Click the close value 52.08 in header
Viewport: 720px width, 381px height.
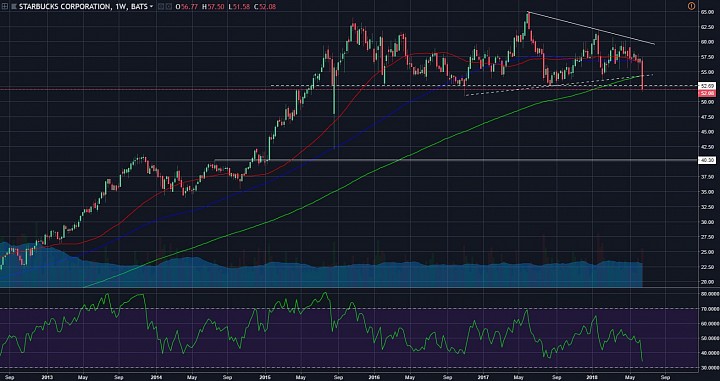(268, 6)
